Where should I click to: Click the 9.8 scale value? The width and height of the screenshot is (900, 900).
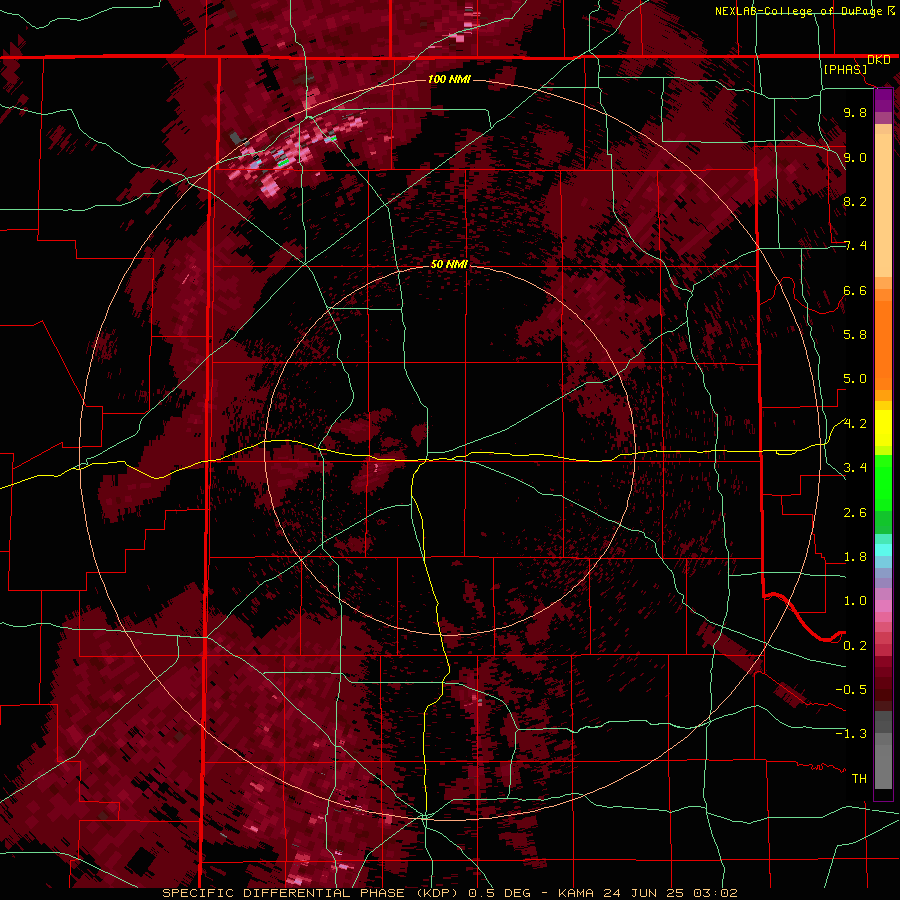(855, 112)
